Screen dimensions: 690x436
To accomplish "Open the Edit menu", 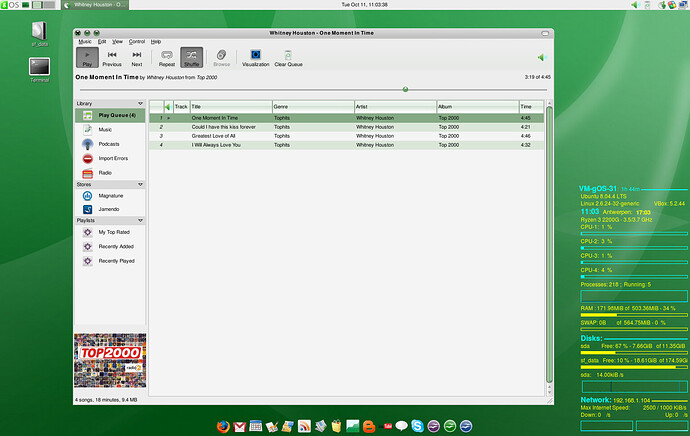I will [x=102, y=41].
